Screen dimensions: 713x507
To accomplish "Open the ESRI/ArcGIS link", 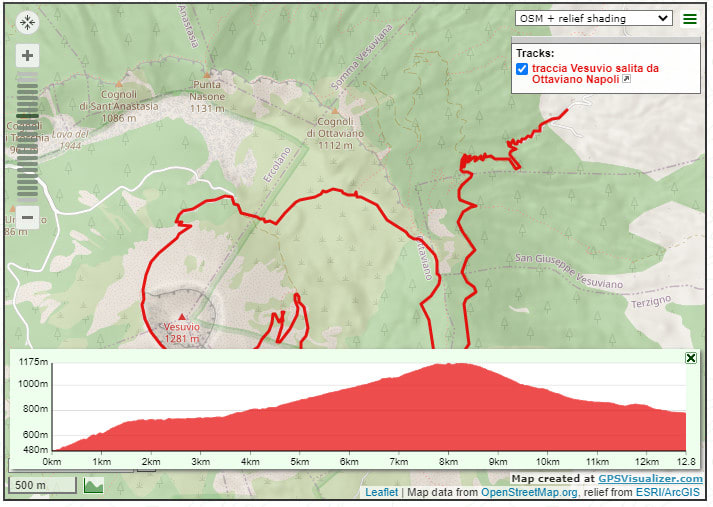I will pyautogui.click(x=668, y=492).
